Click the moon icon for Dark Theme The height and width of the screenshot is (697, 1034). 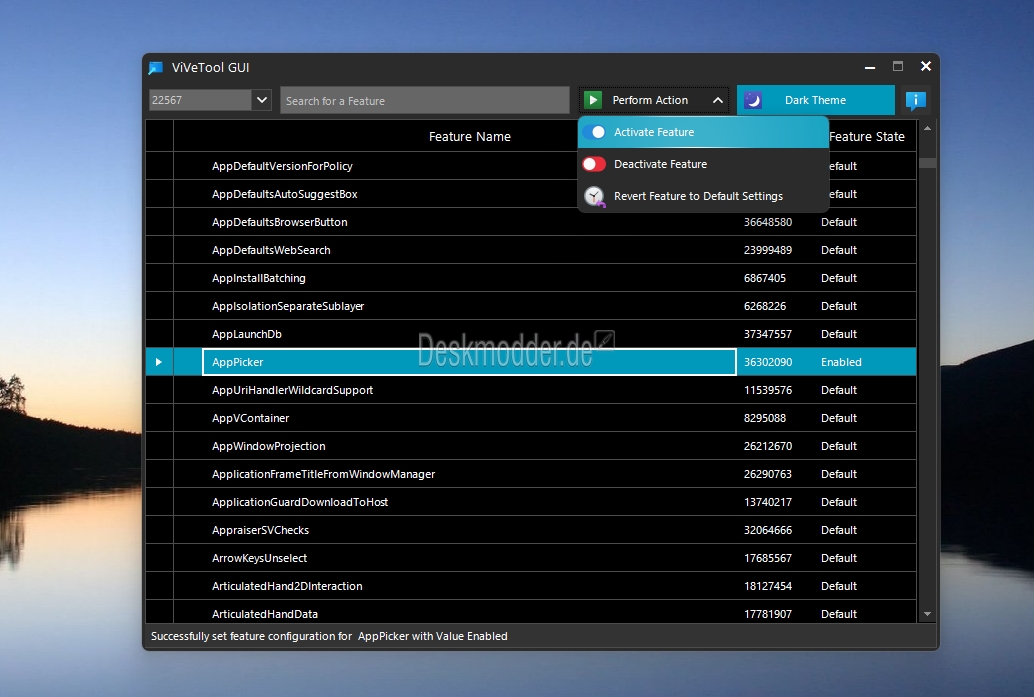752,100
